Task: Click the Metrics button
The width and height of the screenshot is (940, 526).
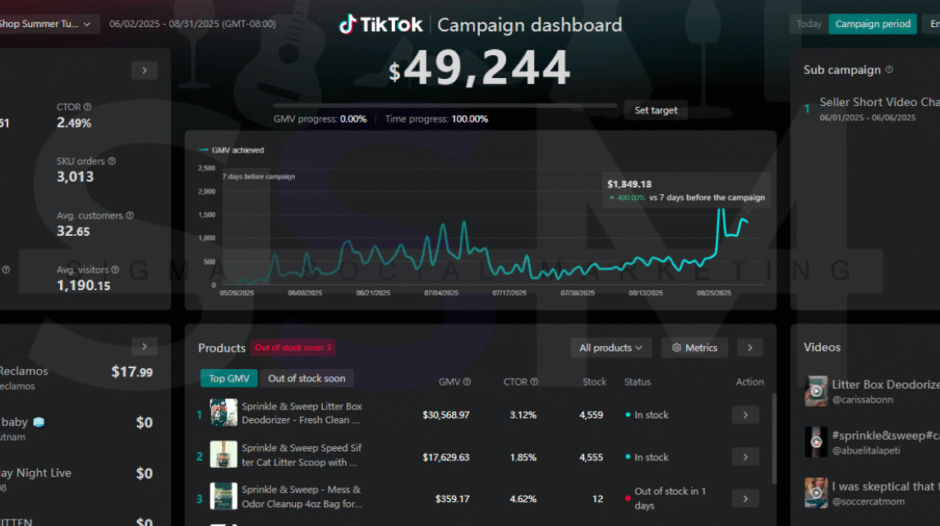Action: [695, 348]
